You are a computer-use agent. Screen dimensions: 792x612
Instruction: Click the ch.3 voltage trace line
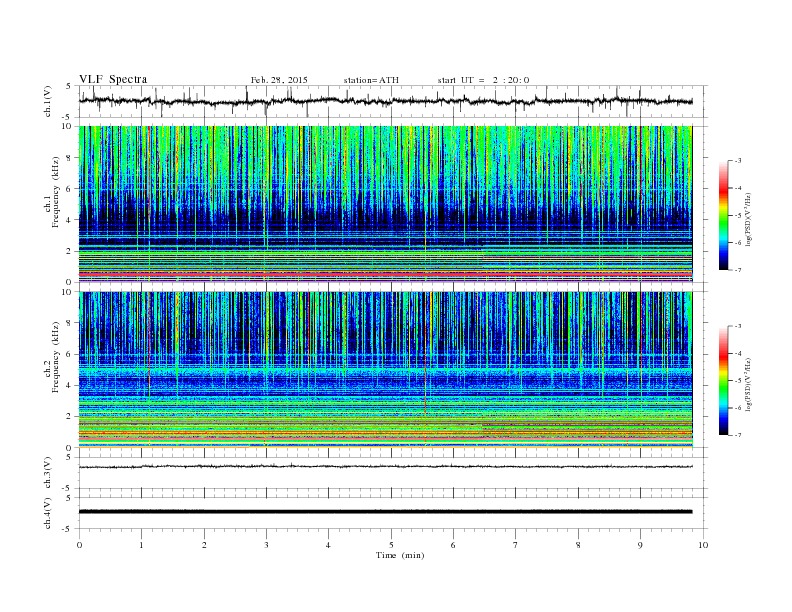point(385,466)
